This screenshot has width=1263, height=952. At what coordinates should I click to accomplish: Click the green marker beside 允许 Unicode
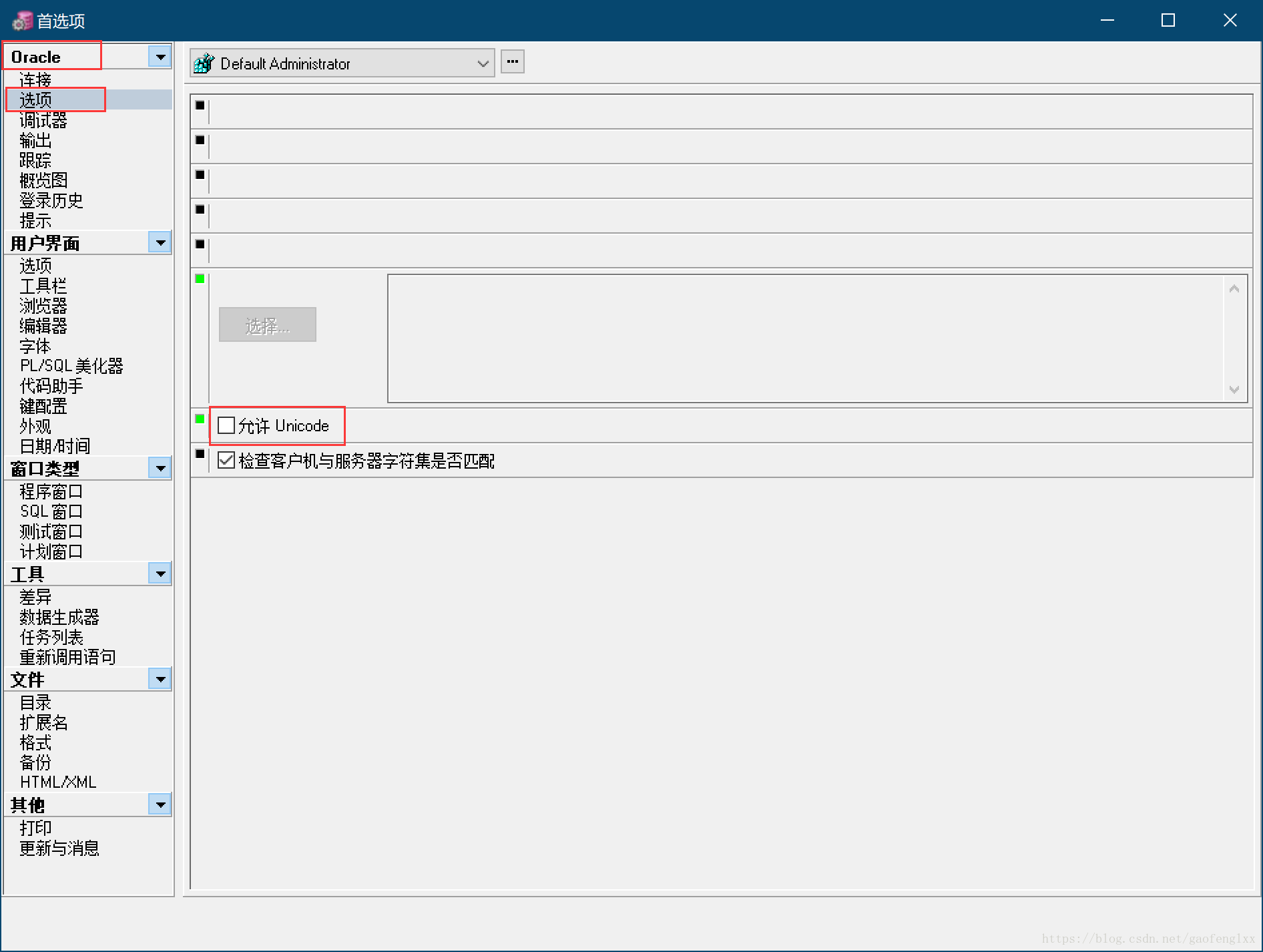point(200,419)
